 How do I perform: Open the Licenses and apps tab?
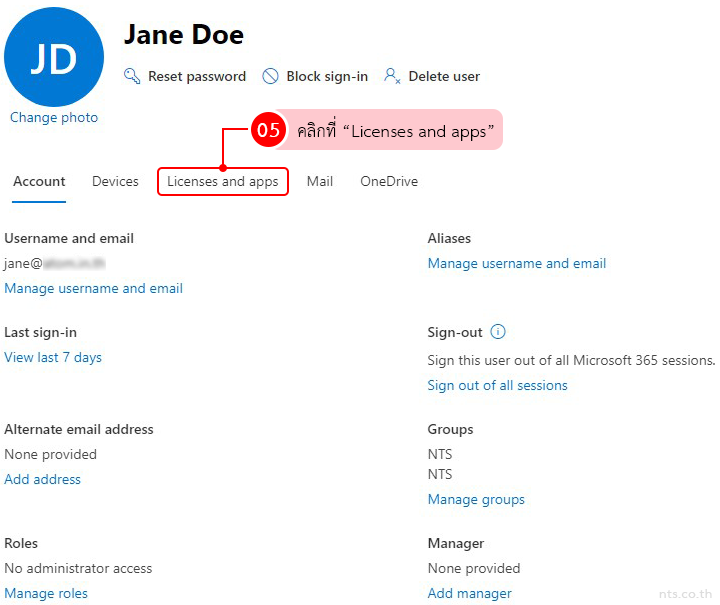pos(223,181)
